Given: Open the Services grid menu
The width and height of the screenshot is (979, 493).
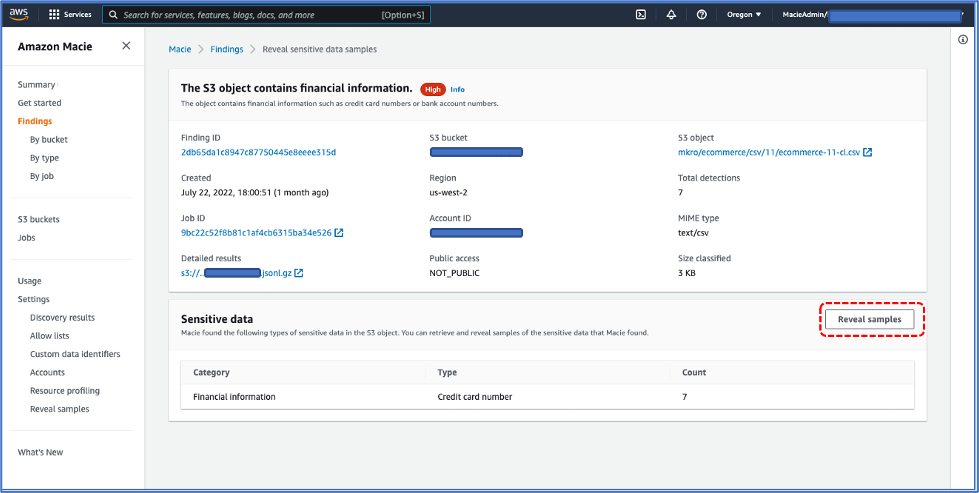Looking at the screenshot, I should (70, 14).
